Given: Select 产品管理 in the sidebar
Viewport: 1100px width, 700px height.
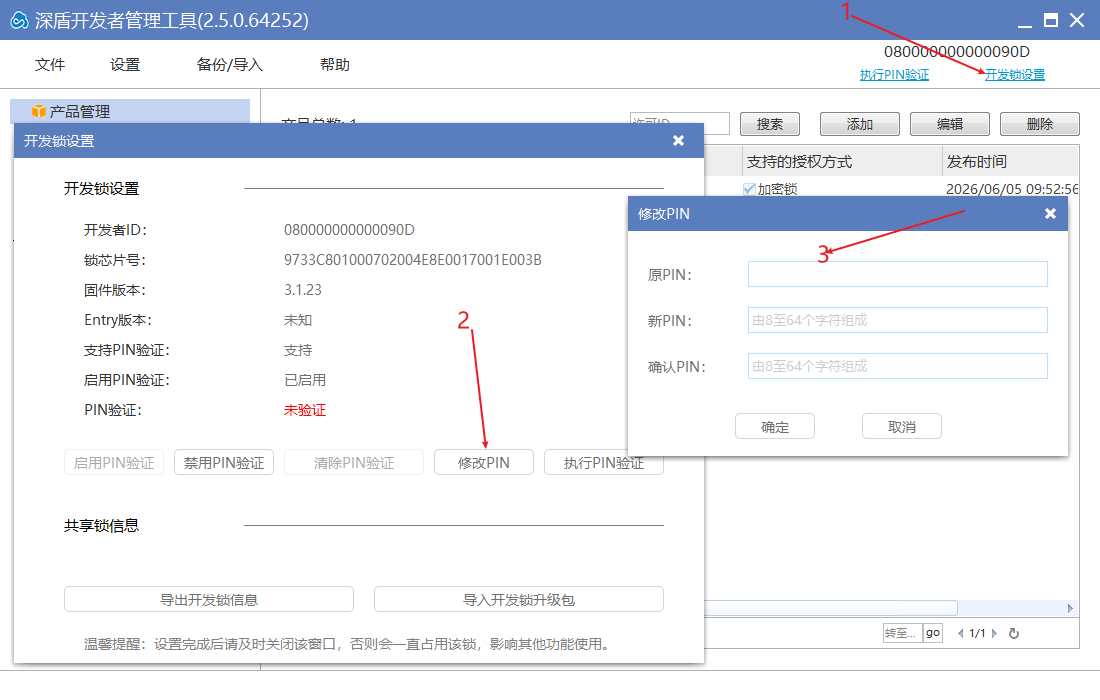Looking at the screenshot, I should click(130, 112).
